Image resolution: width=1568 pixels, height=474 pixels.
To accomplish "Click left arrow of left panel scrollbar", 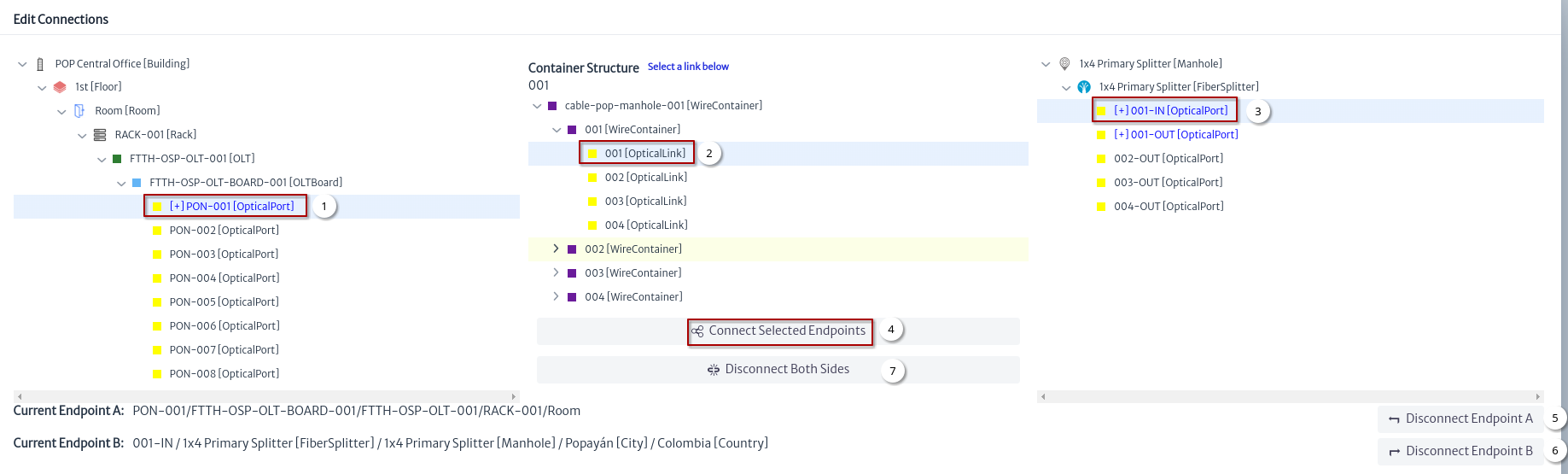I will 19,396.
